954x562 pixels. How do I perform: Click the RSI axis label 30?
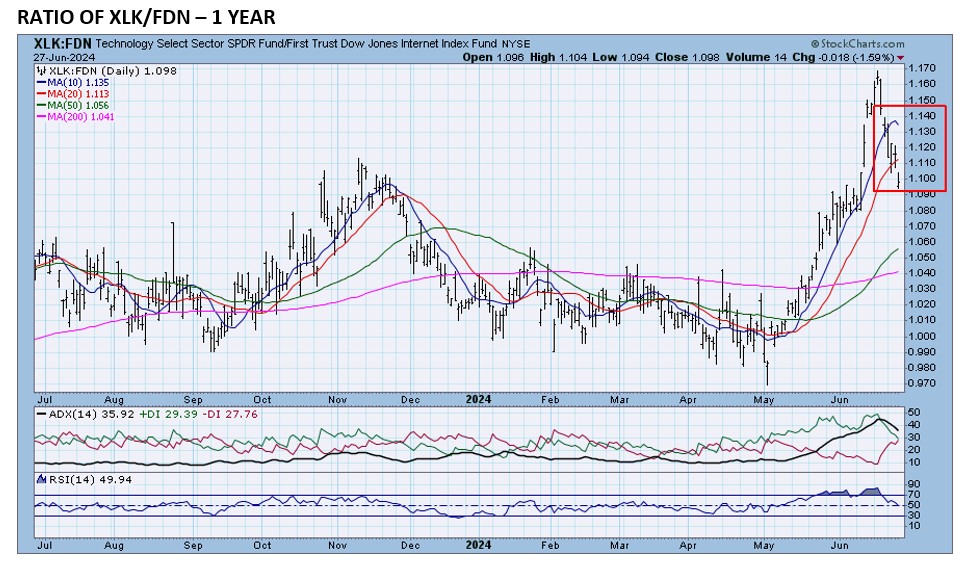pos(913,515)
